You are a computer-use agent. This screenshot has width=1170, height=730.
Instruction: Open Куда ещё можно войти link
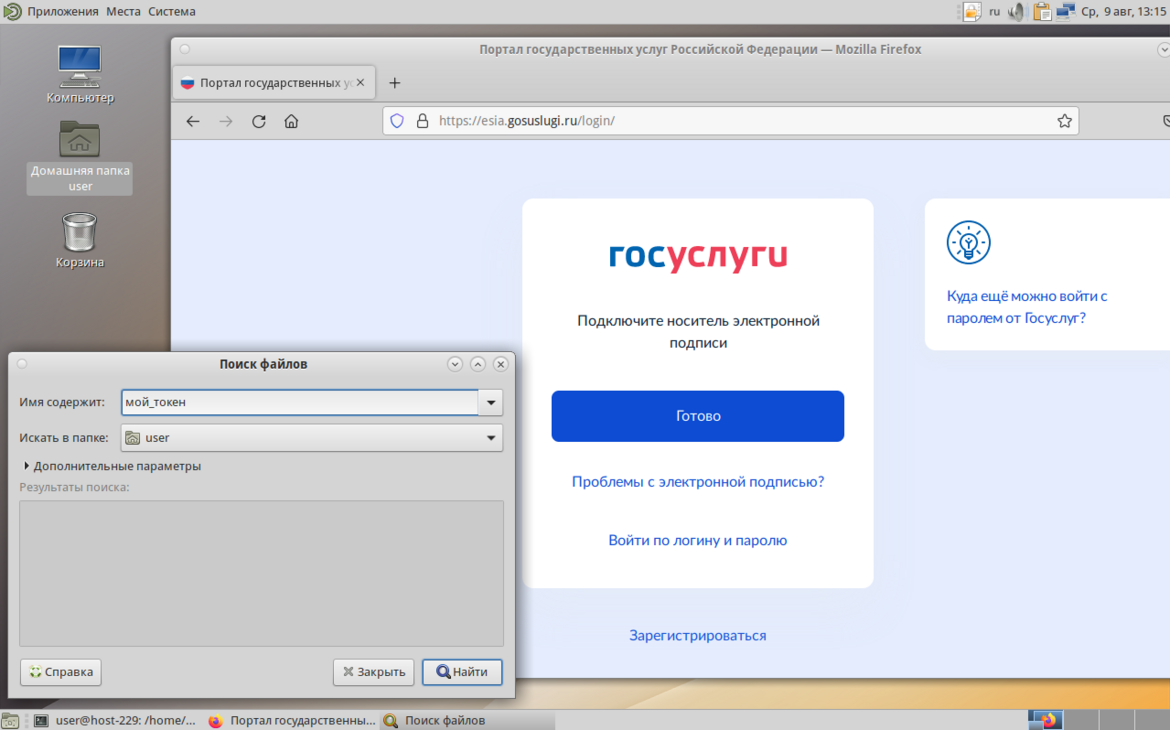[x=1027, y=307]
